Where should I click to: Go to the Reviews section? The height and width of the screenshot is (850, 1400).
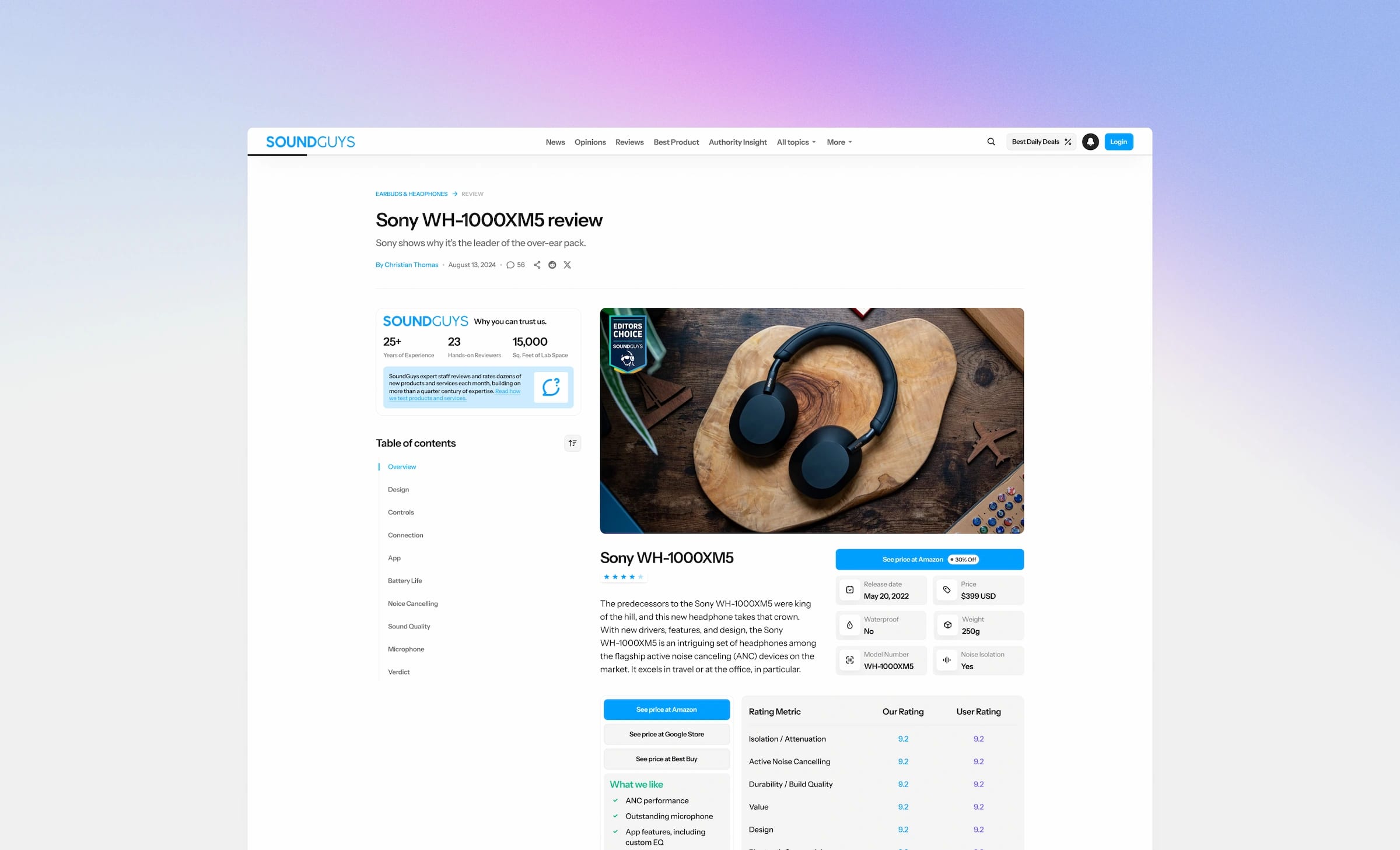(629, 142)
